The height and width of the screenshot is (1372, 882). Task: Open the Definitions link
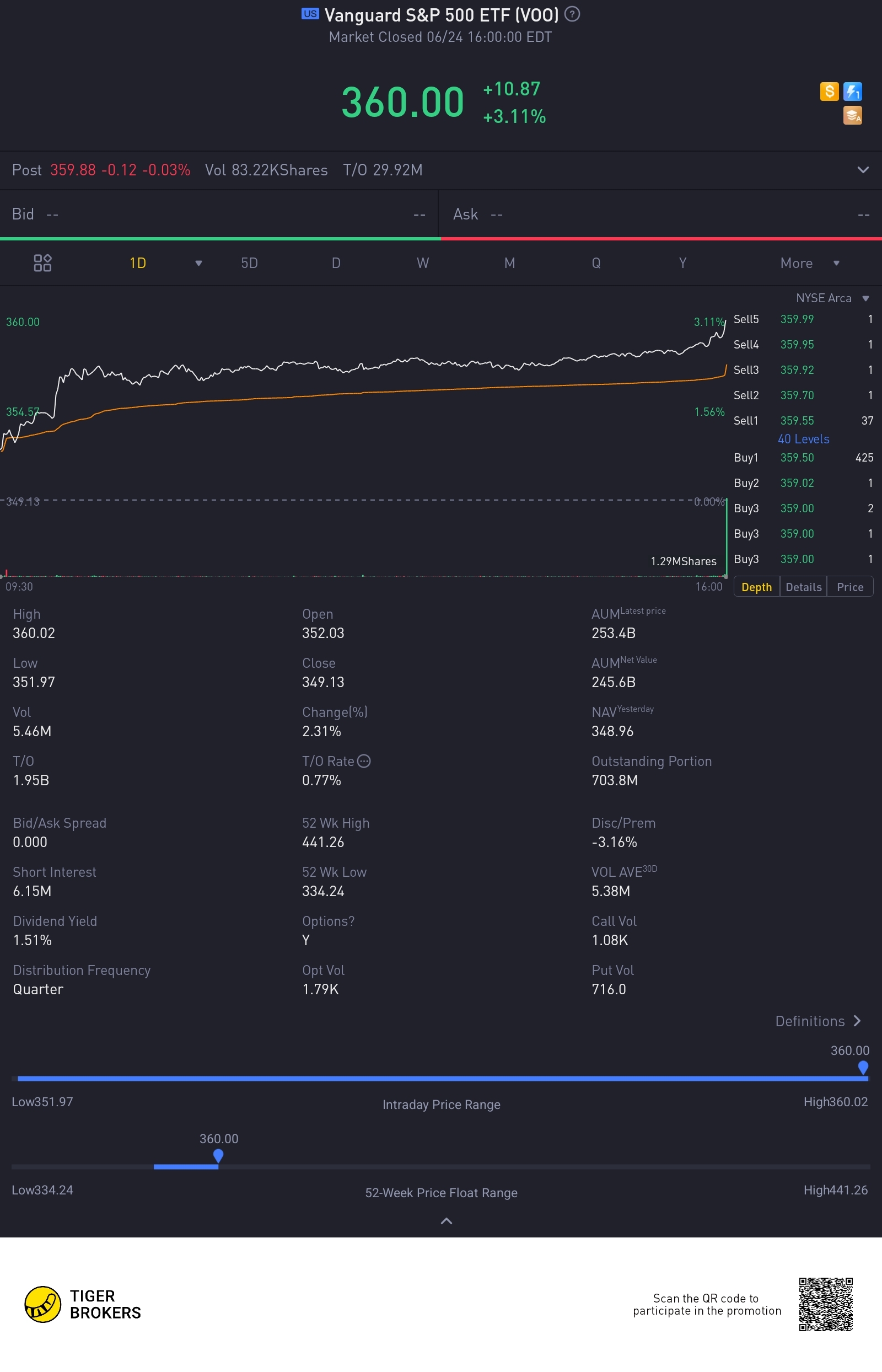(818, 1021)
